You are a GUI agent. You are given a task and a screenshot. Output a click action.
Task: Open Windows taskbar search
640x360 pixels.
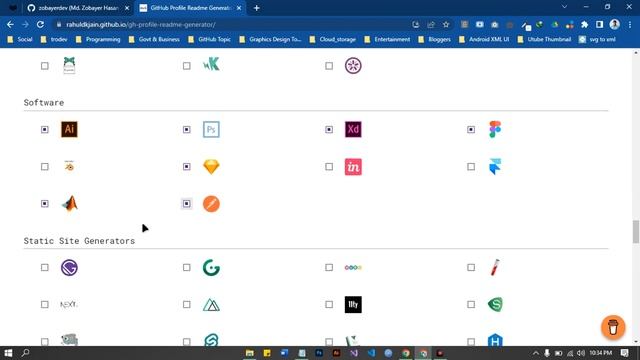(25, 353)
